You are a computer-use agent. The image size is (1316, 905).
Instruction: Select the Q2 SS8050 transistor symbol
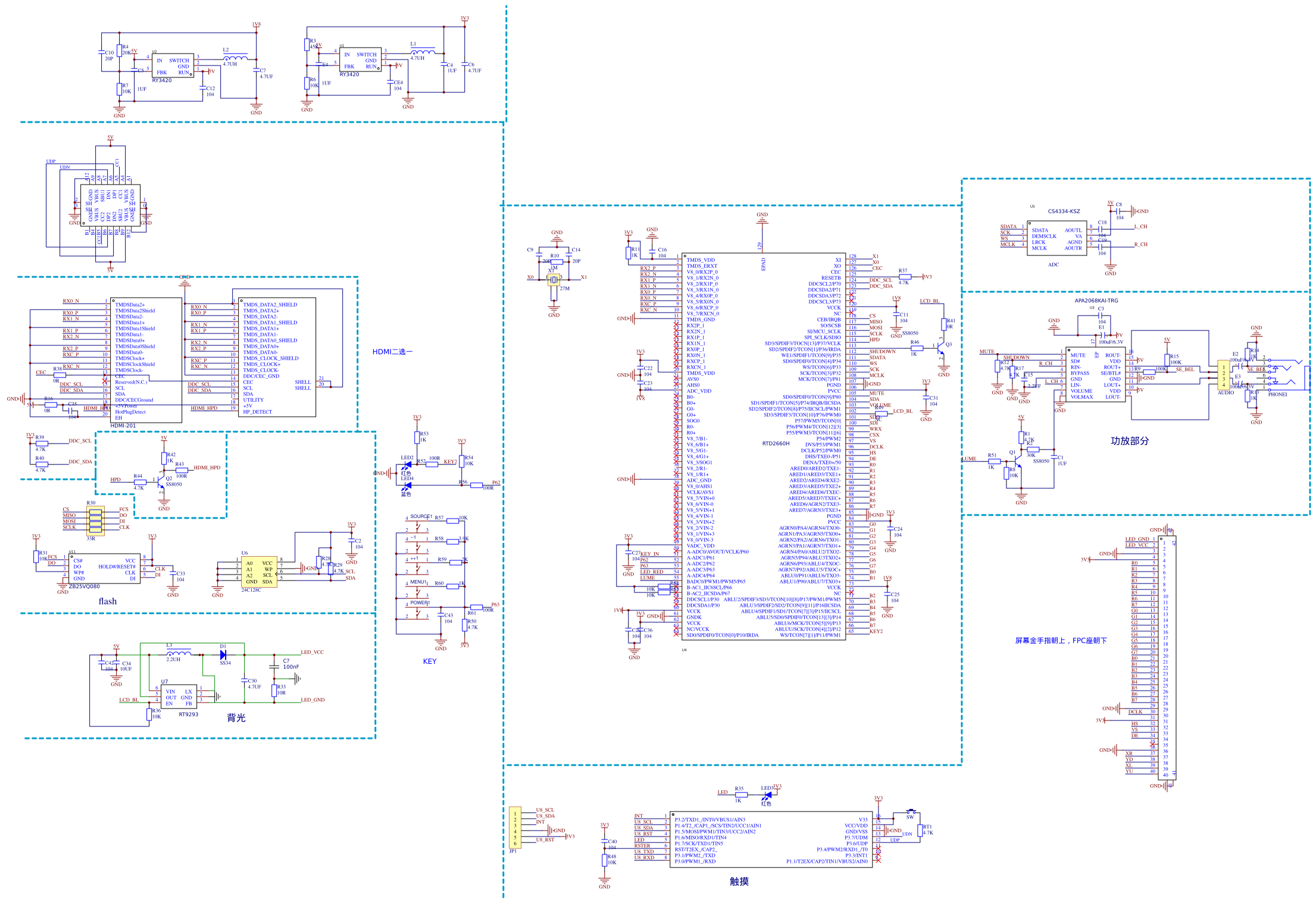161,482
